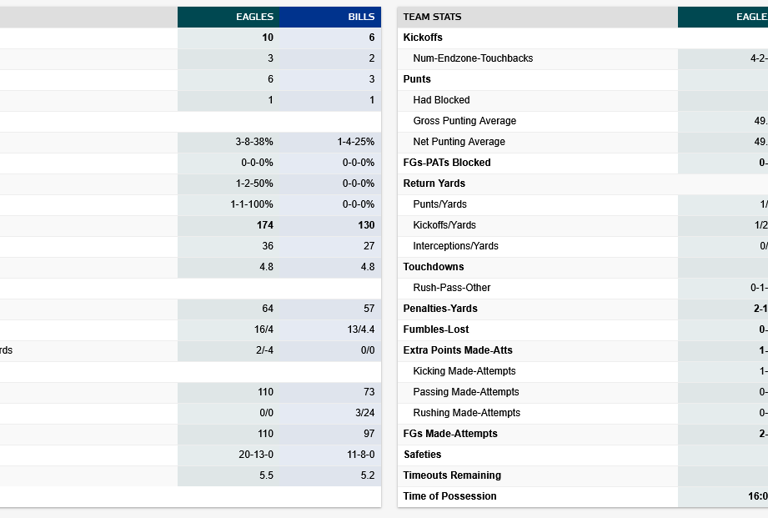The width and height of the screenshot is (768, 518).
Task: Click the Eagles 20-13-0 cell
Action: [x=256, y=455]
